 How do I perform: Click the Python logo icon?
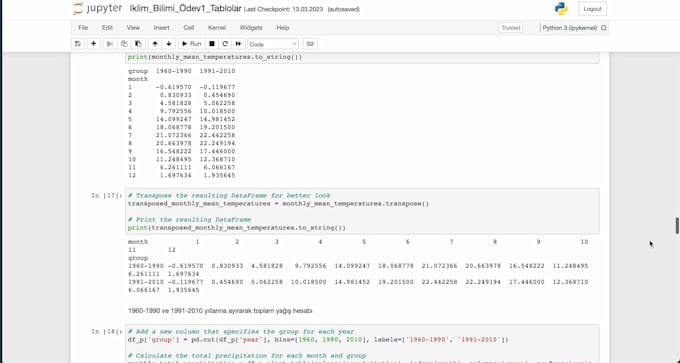click(x=561, y=9)
